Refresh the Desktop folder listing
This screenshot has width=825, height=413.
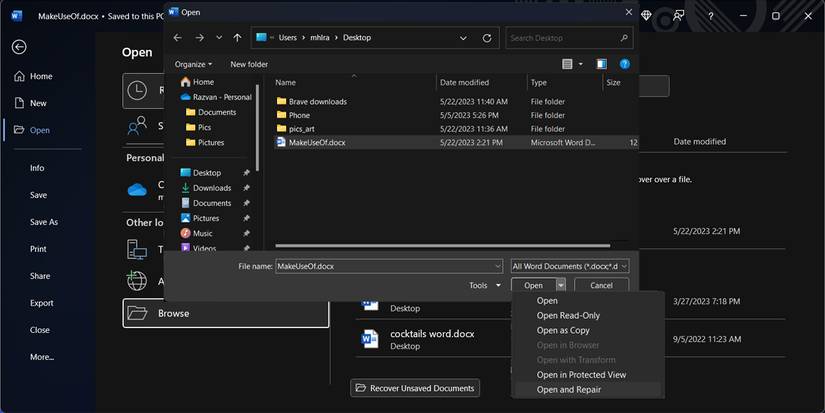click(487, 38)
